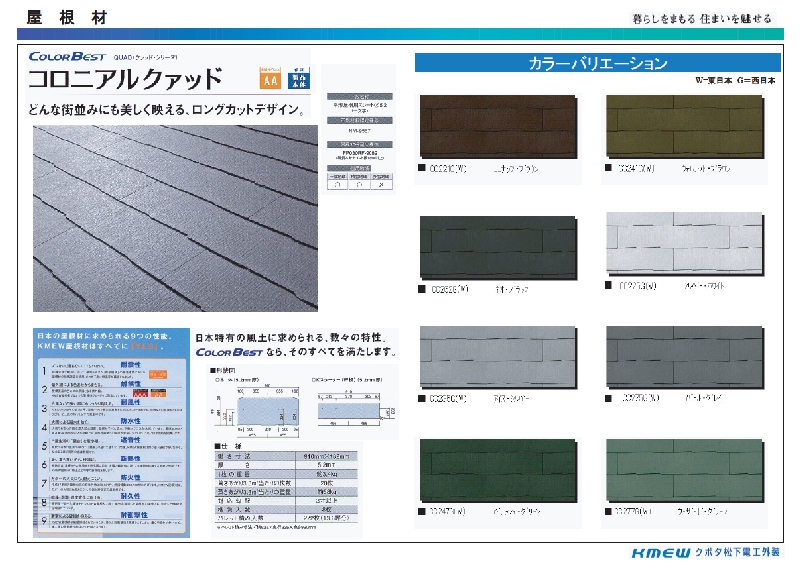Click performance row 1 耐震性

click(x=112, y=370)
